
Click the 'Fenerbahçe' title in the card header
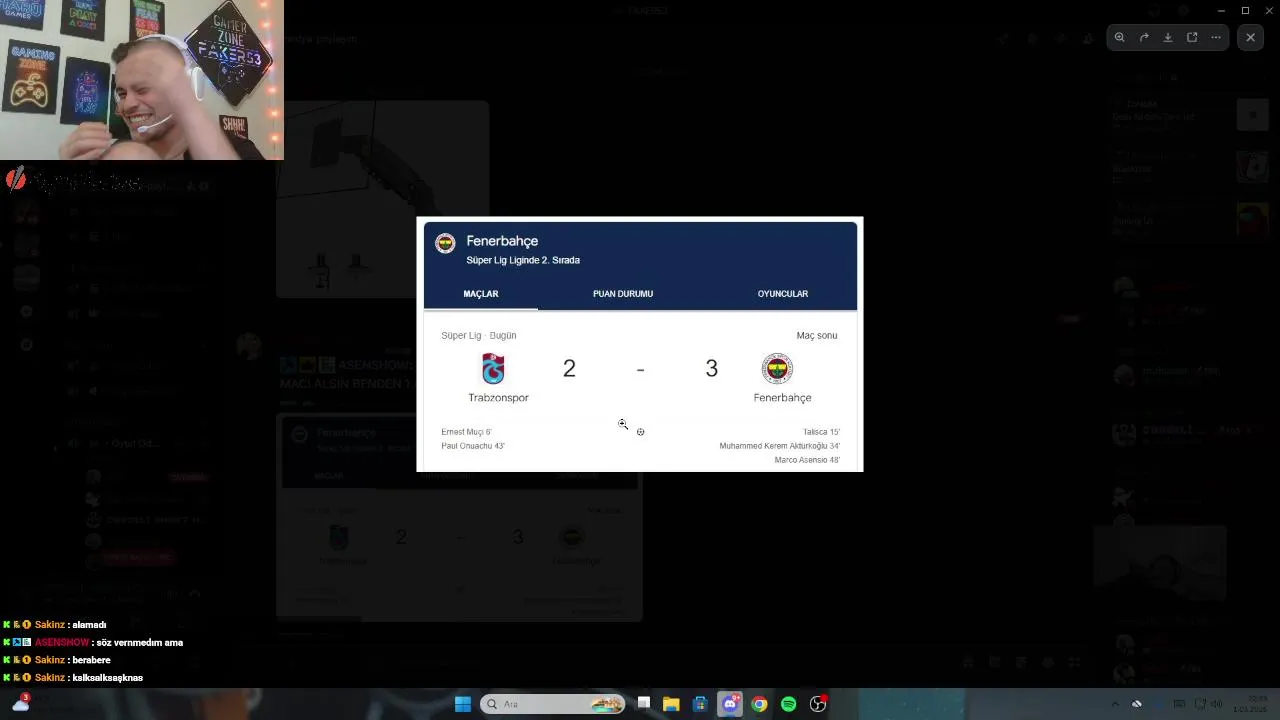pos(502,241)
